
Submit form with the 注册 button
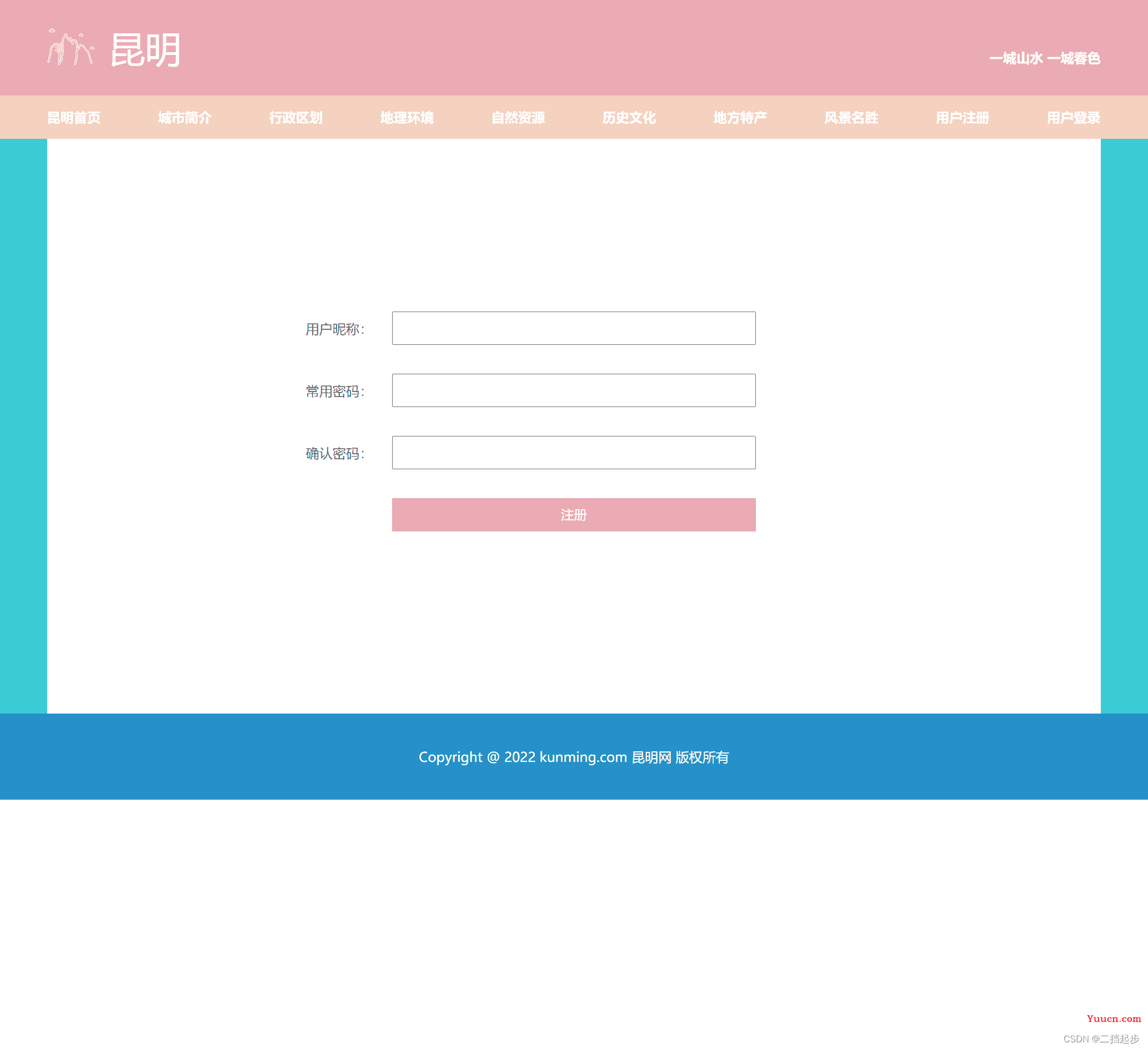point(573,514)
